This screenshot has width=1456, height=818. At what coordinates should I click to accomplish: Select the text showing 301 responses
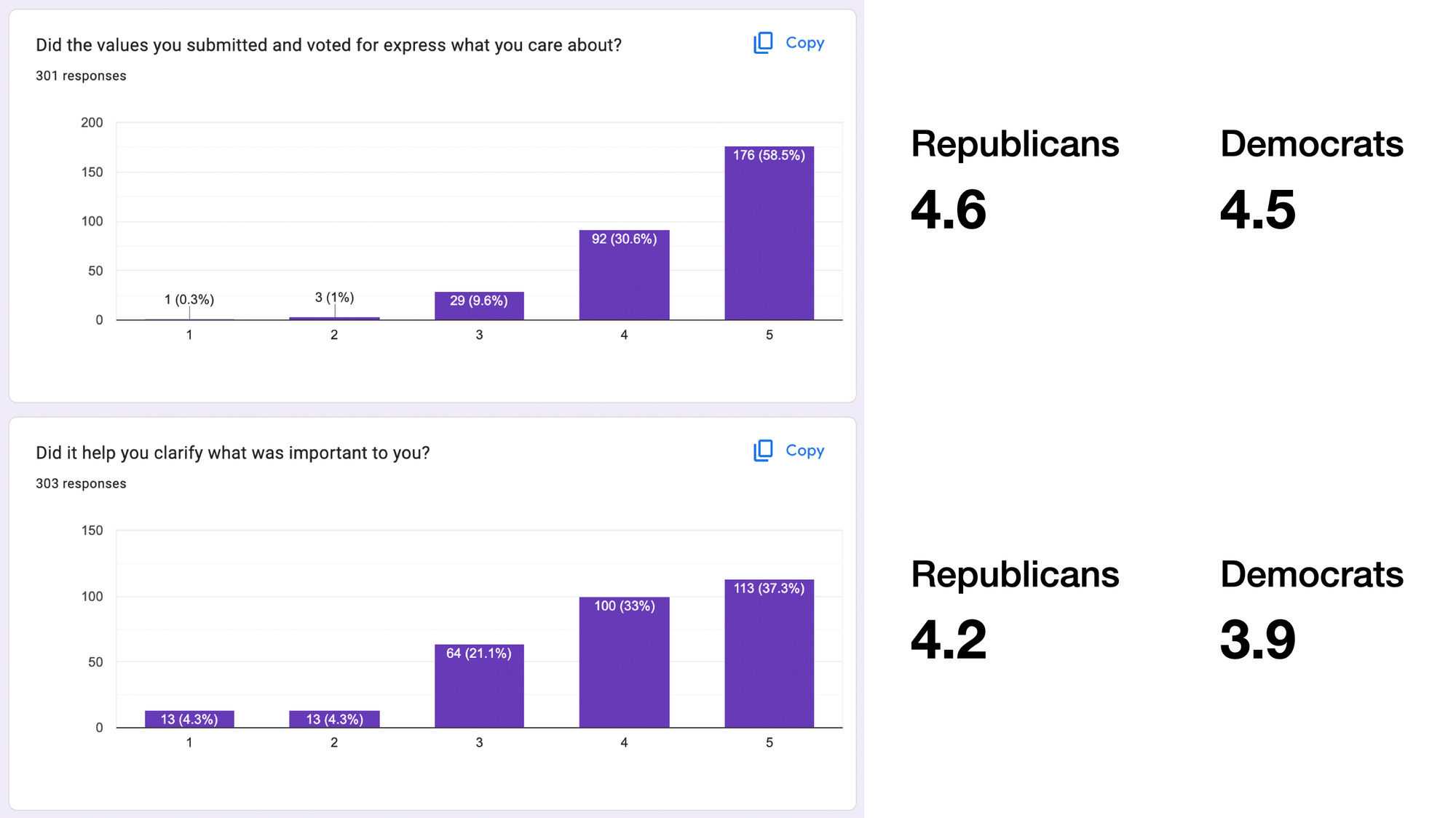[81, 75]
